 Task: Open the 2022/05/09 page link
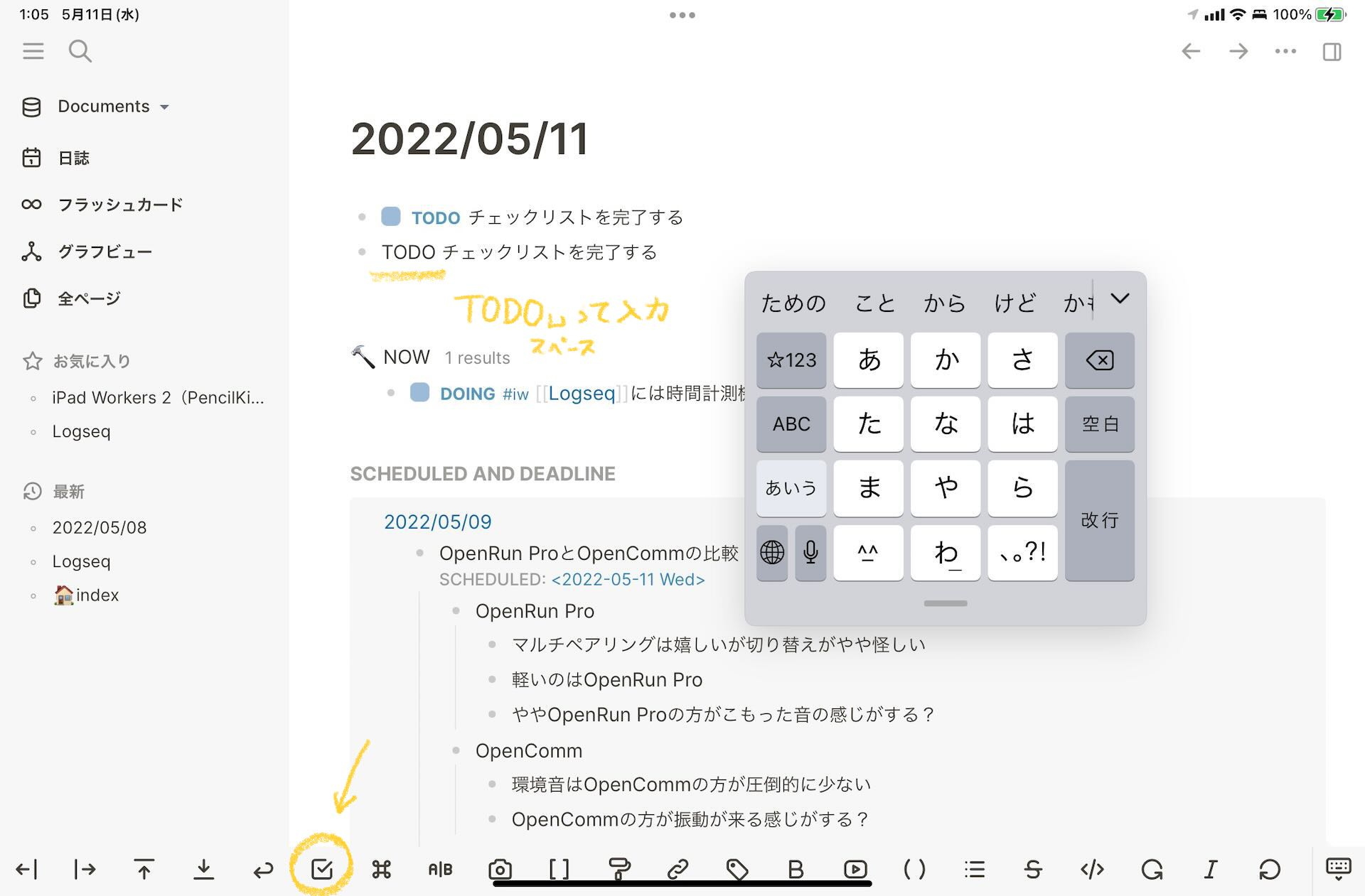pyautogui.click(x=438, y=522)
